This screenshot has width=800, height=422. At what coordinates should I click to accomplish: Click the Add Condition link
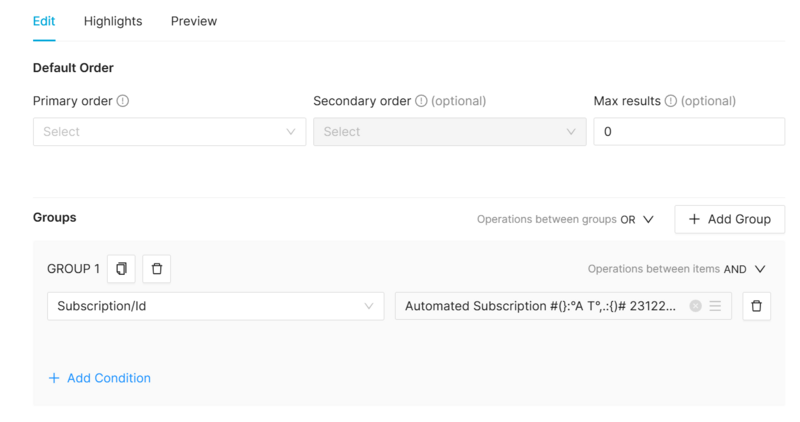coord(100,378)
